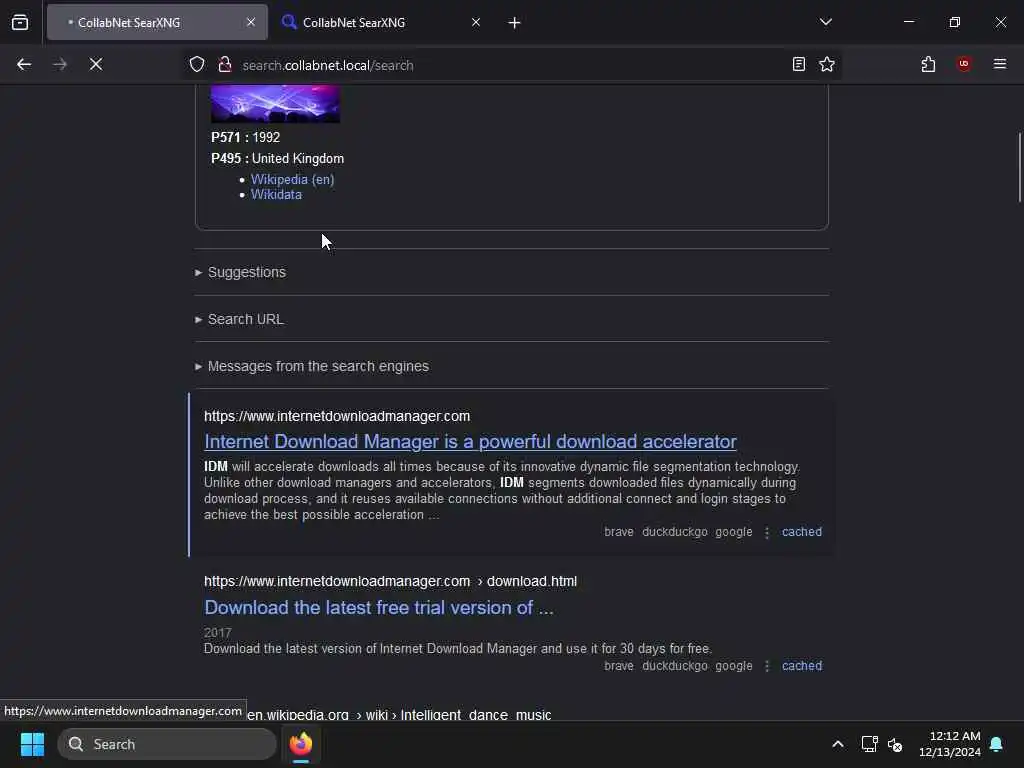The width and height of the screenshot is (1024, 768).
Task: Click the https://www.internetdownloadmanager.com URL of first result
Action: tap(337, 417)
